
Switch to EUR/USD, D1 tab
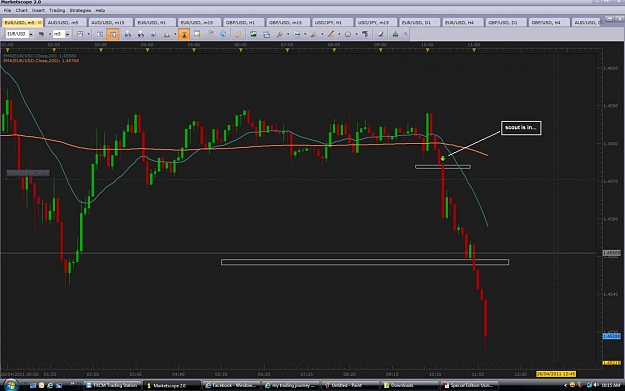coord(419,23)
